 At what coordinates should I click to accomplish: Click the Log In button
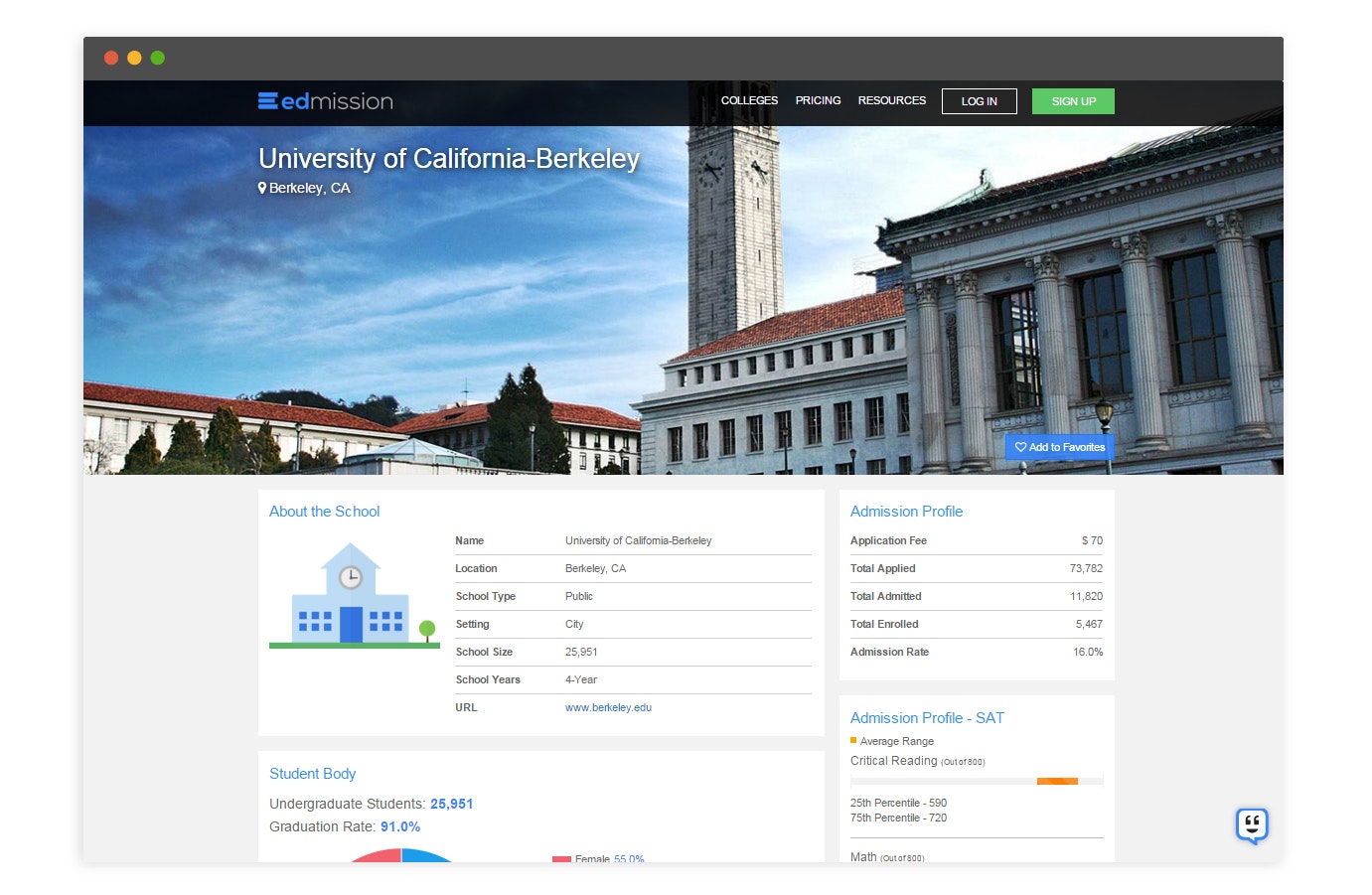click(979, 101)
